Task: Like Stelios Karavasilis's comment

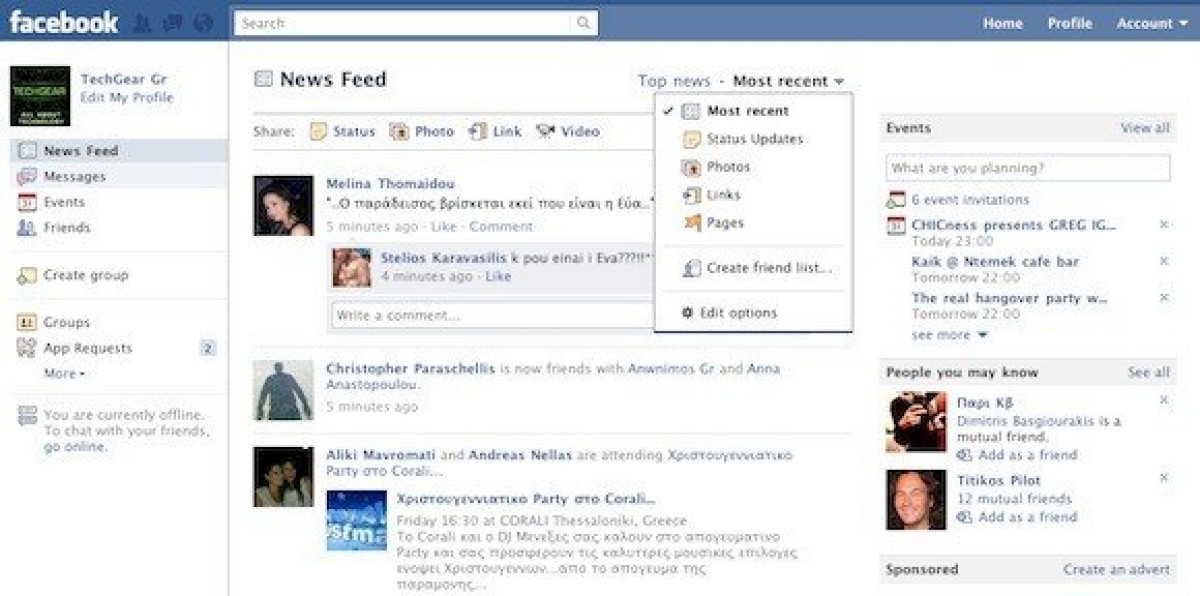Action: click(498, 276)
